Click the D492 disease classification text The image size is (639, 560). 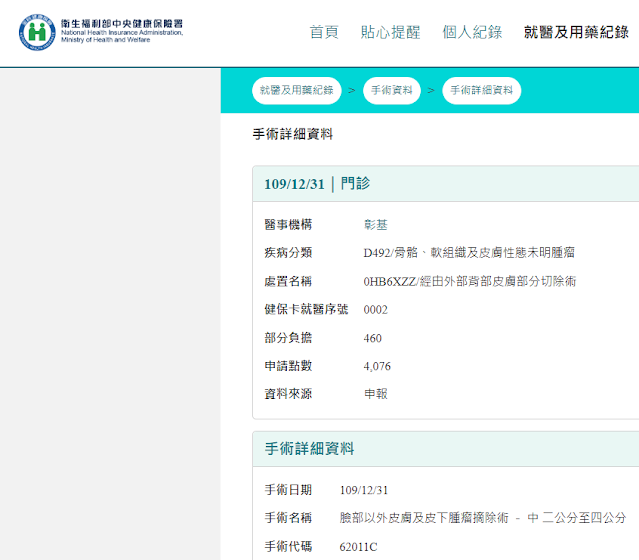pyautogui.click(x=468, y=253)
